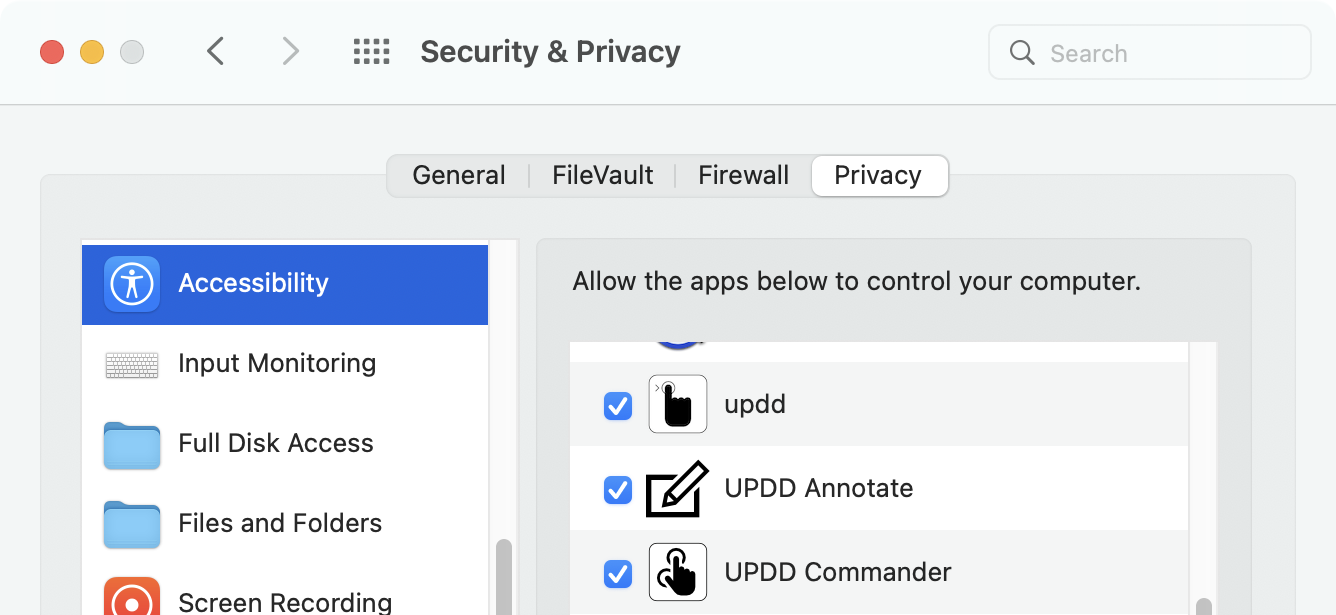Switch to the Firewall tab
Image resolution: width=1336 pixels, height=615 pixels.
[x=744, y=176]
